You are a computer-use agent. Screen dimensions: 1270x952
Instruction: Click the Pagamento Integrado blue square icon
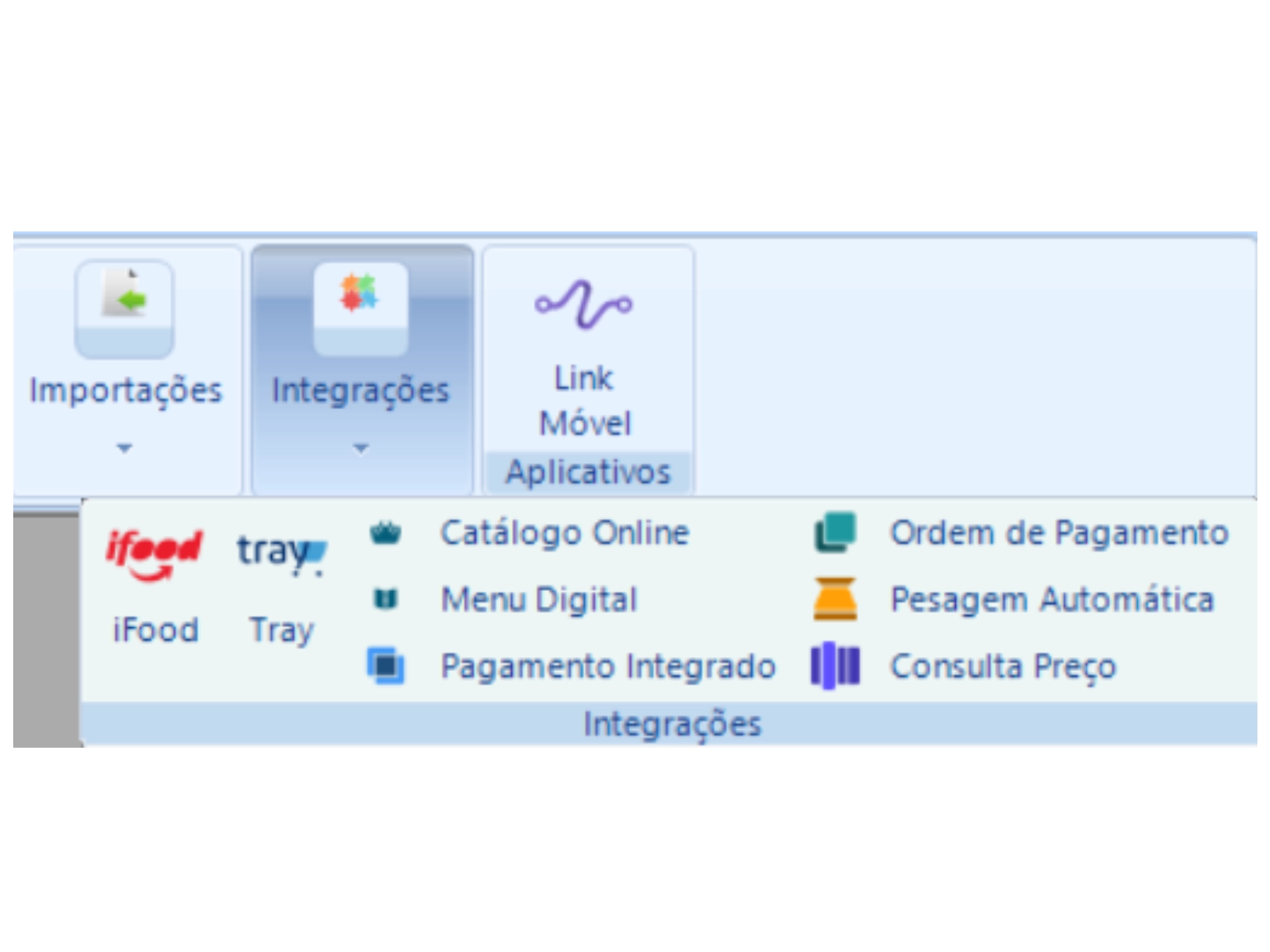coord(386,665)
